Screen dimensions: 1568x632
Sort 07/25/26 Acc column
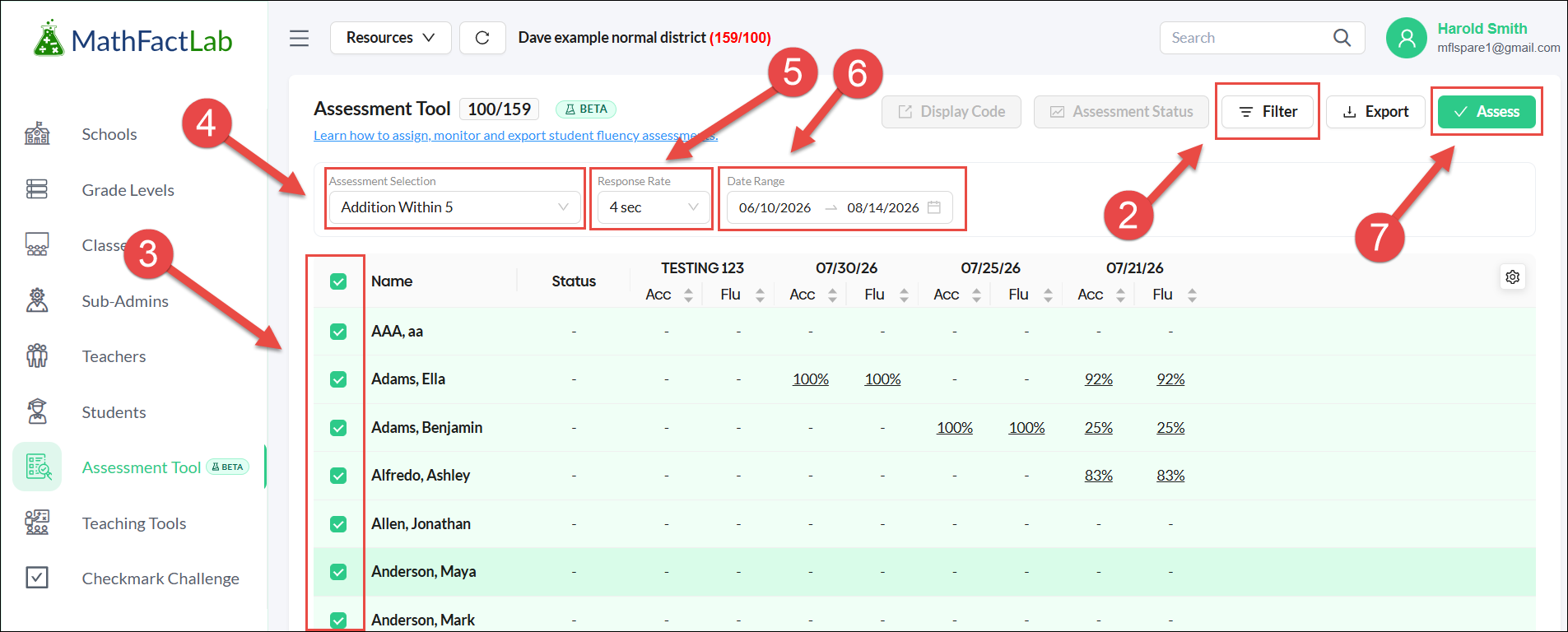[976, 295]
